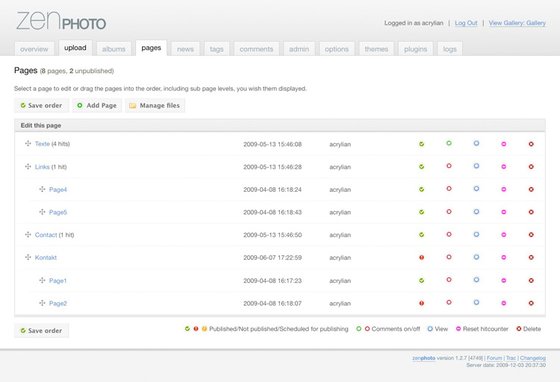The image size is (560, 382).
Task: View the Links page via blue icon
Action: [476, 166]
